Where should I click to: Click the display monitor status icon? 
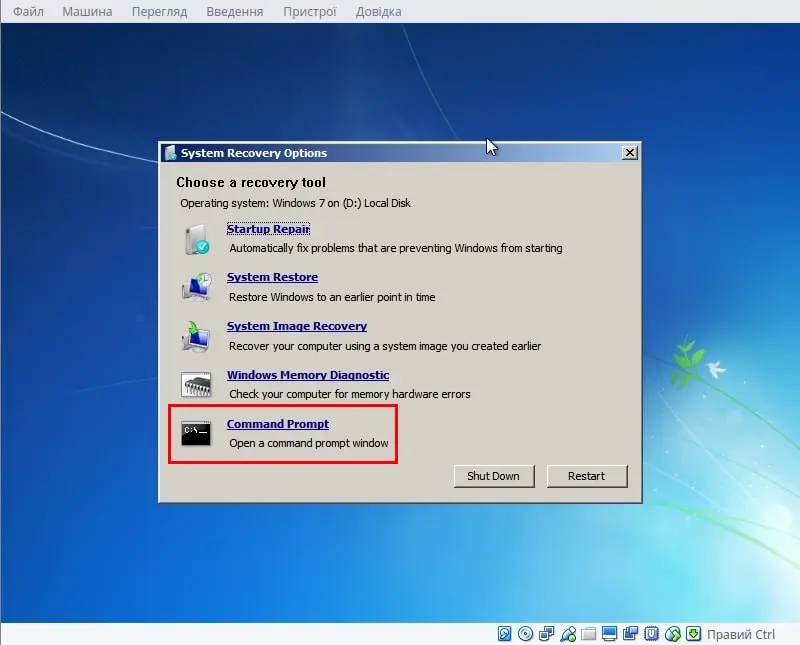click(609, 634)
